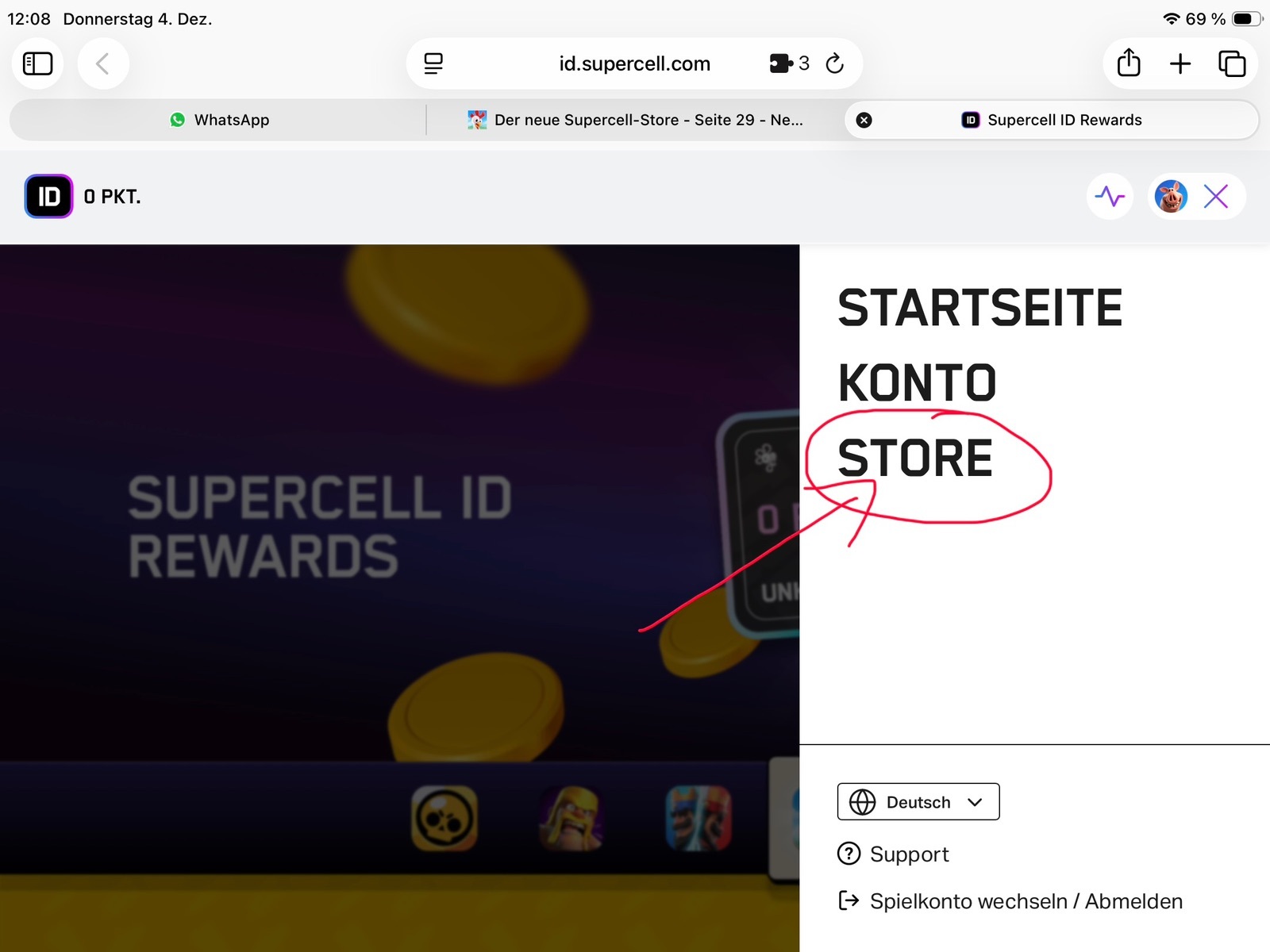
Task: Open the Support link
Action: pos(909,854)
